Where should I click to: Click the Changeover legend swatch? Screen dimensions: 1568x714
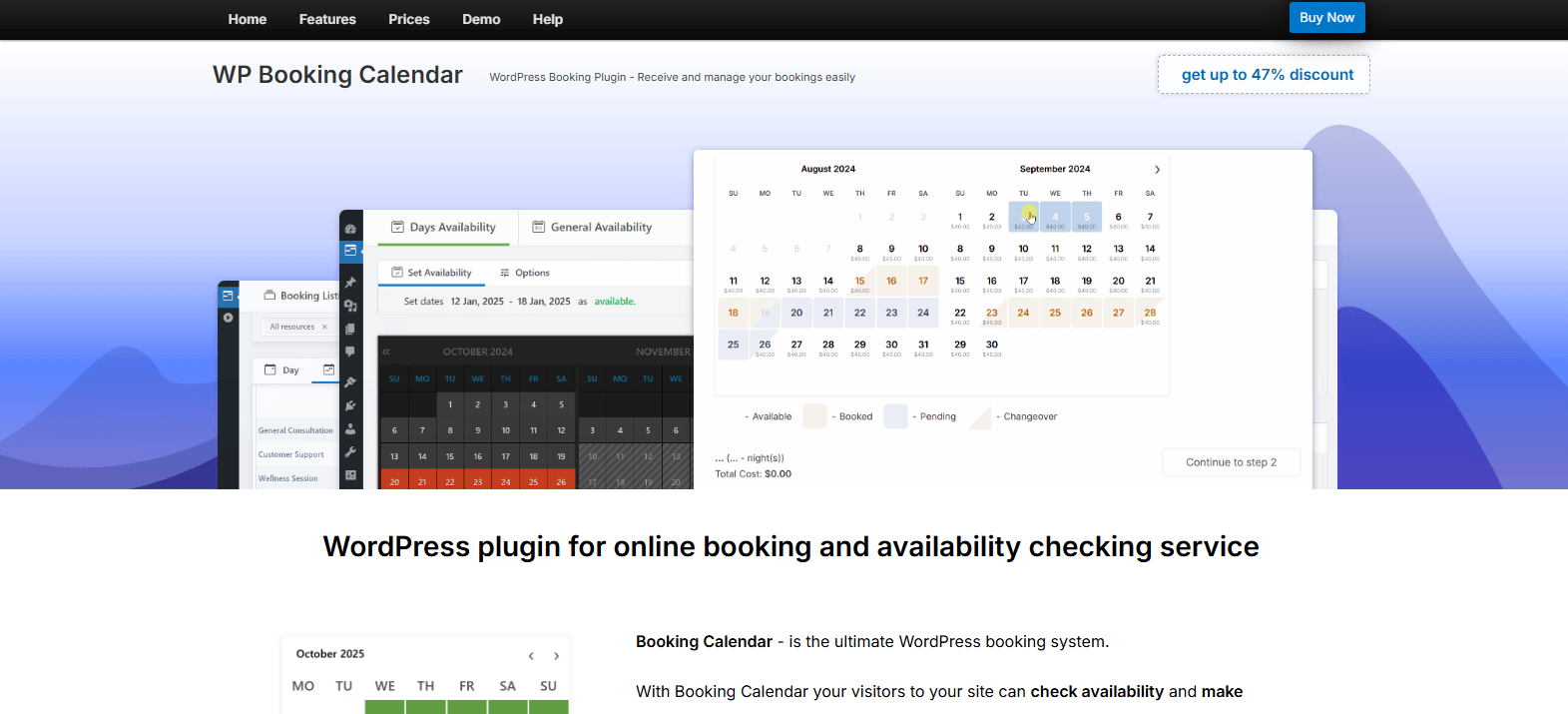coord(979,416)
